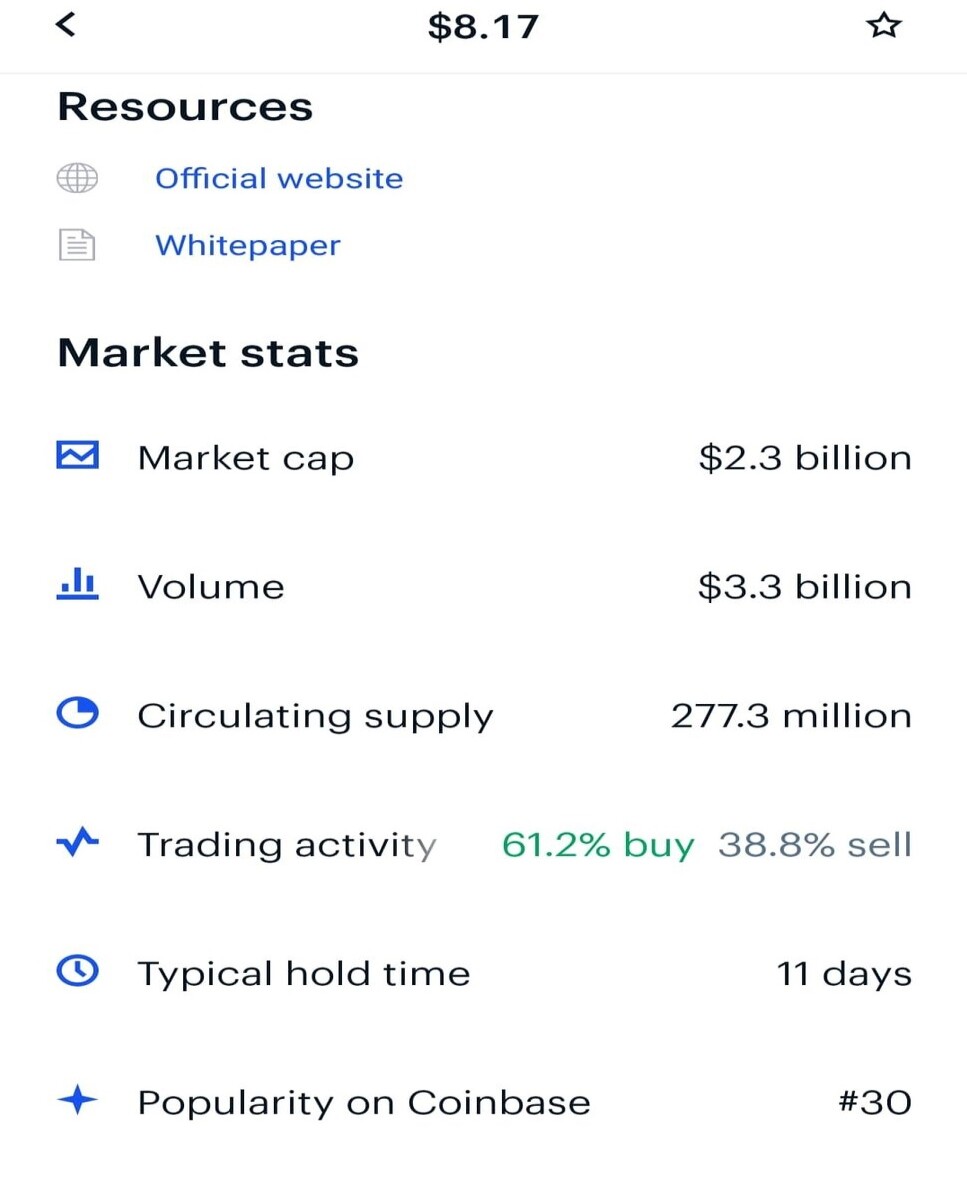The width and height of the screenshot is (967, 1200).
Task: Open the Whitepaper link
Action: pos(248,245)
